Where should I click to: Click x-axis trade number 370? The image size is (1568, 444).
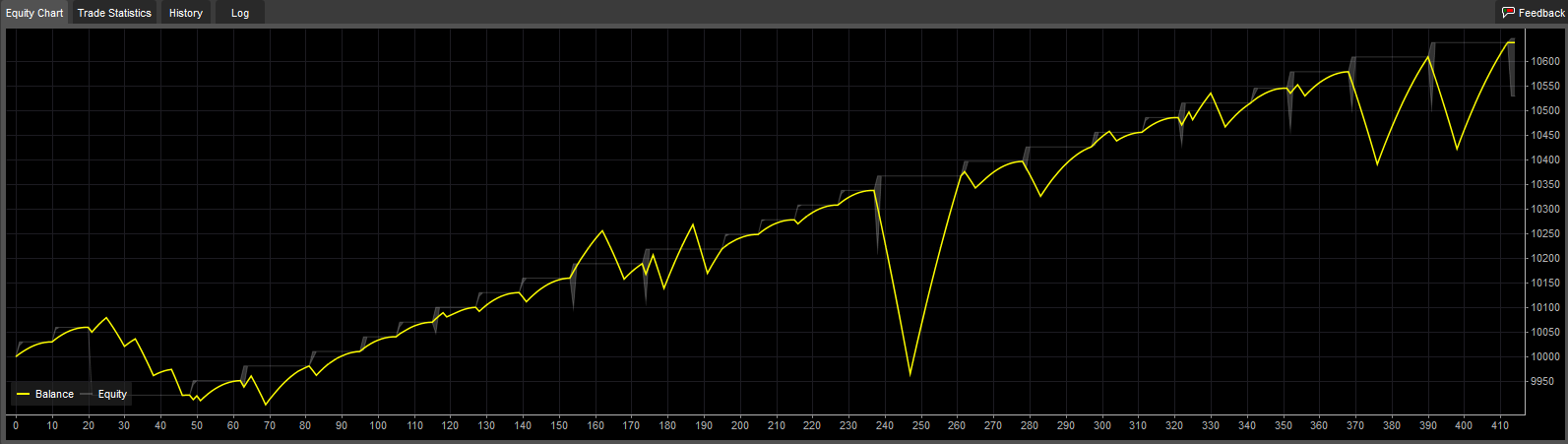1355,425
